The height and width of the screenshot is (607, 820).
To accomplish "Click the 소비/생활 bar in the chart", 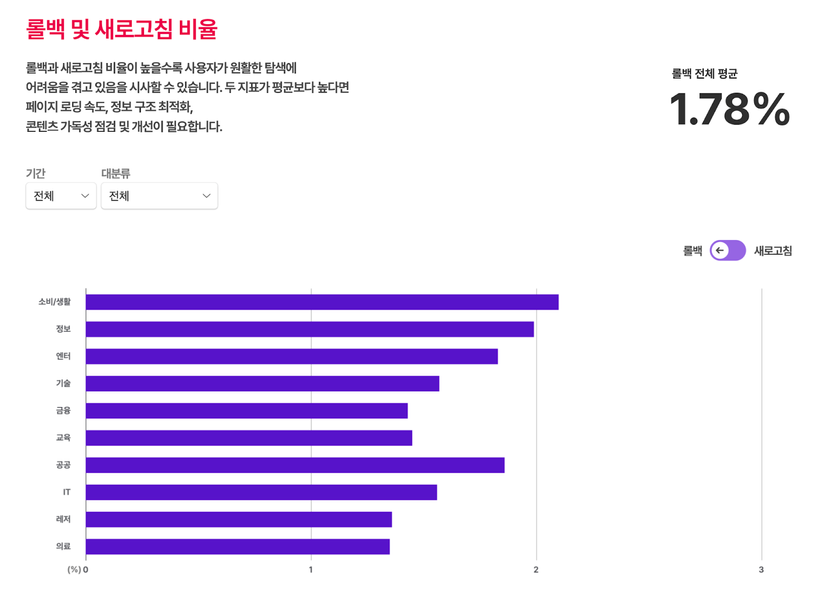I will 322,302.
